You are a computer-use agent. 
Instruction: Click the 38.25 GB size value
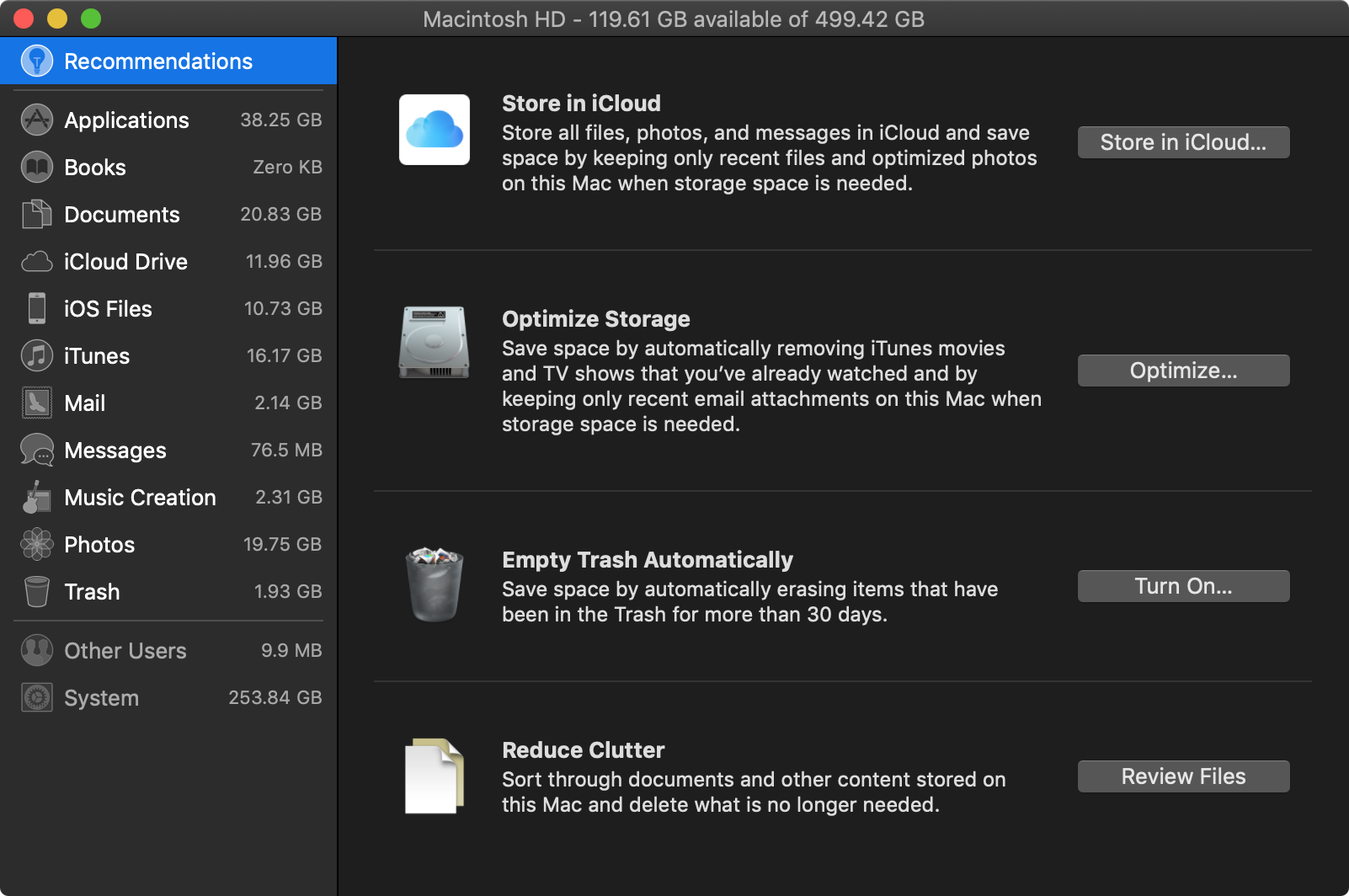point(281,120)
